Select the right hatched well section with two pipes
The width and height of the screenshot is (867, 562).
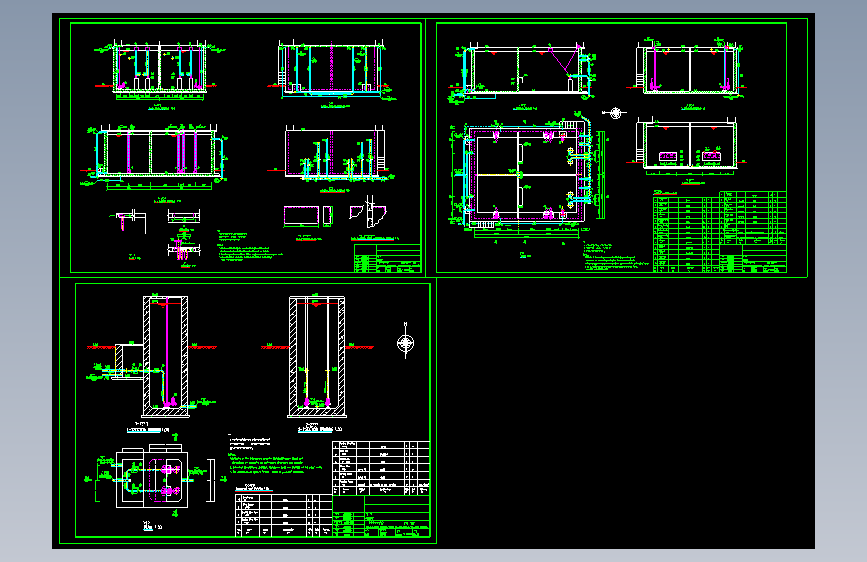(317, 357)
